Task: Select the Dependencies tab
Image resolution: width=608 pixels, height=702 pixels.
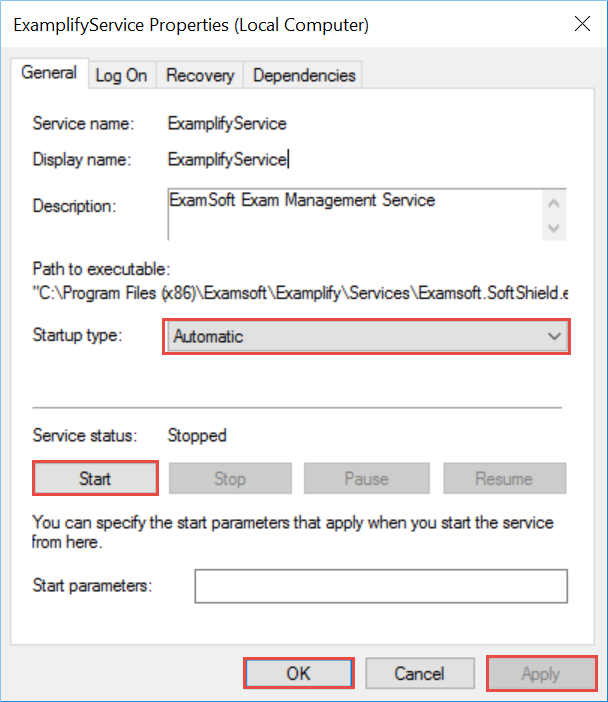Action: click(x=304, y=75)
